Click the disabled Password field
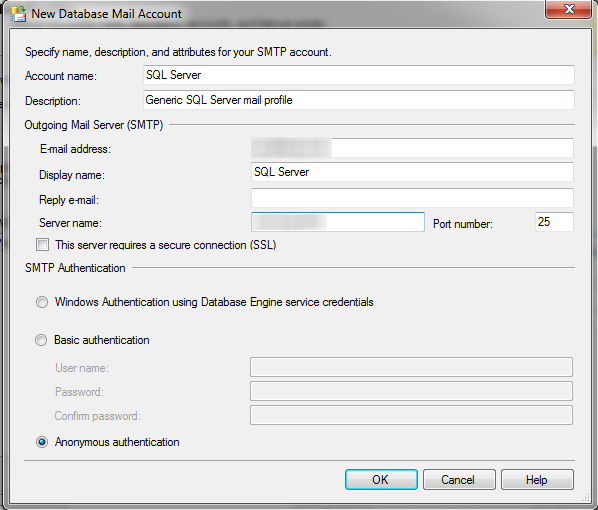The width and height of the screenshot is (598, 510). (411, 391)
